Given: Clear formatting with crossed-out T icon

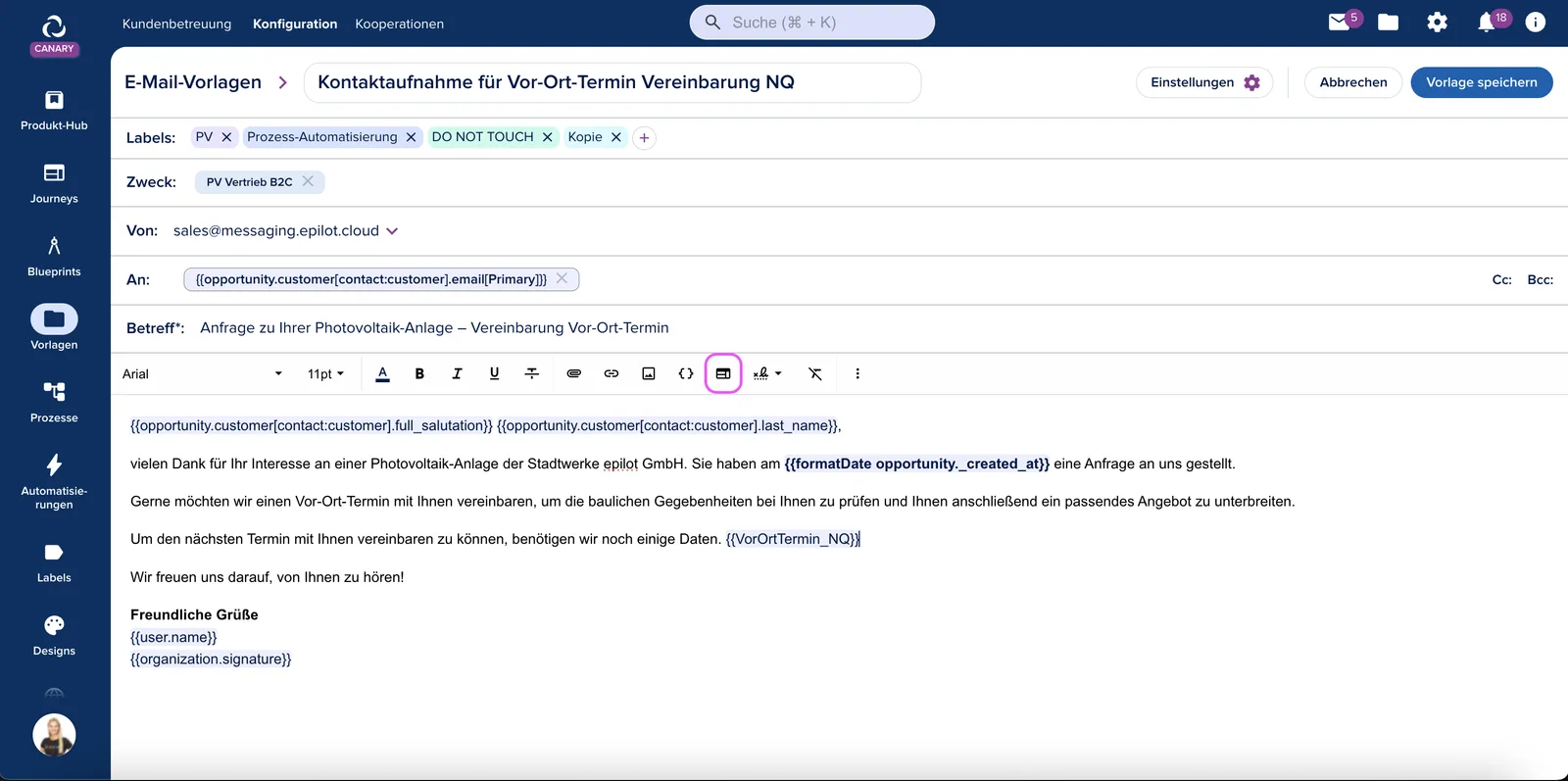Looking at the screenshot, I should [815, 373].
